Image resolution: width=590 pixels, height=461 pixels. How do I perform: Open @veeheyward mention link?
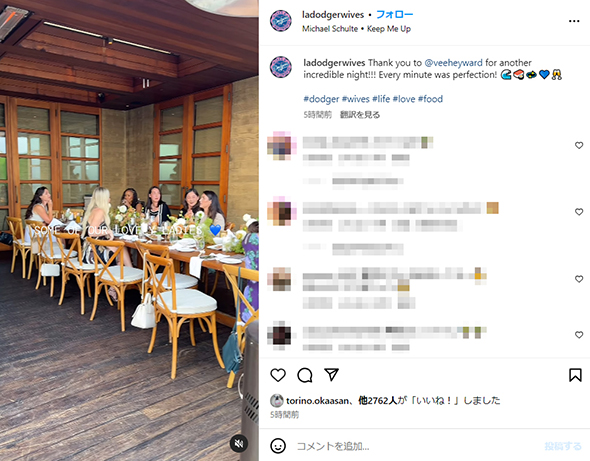point(453,63)
